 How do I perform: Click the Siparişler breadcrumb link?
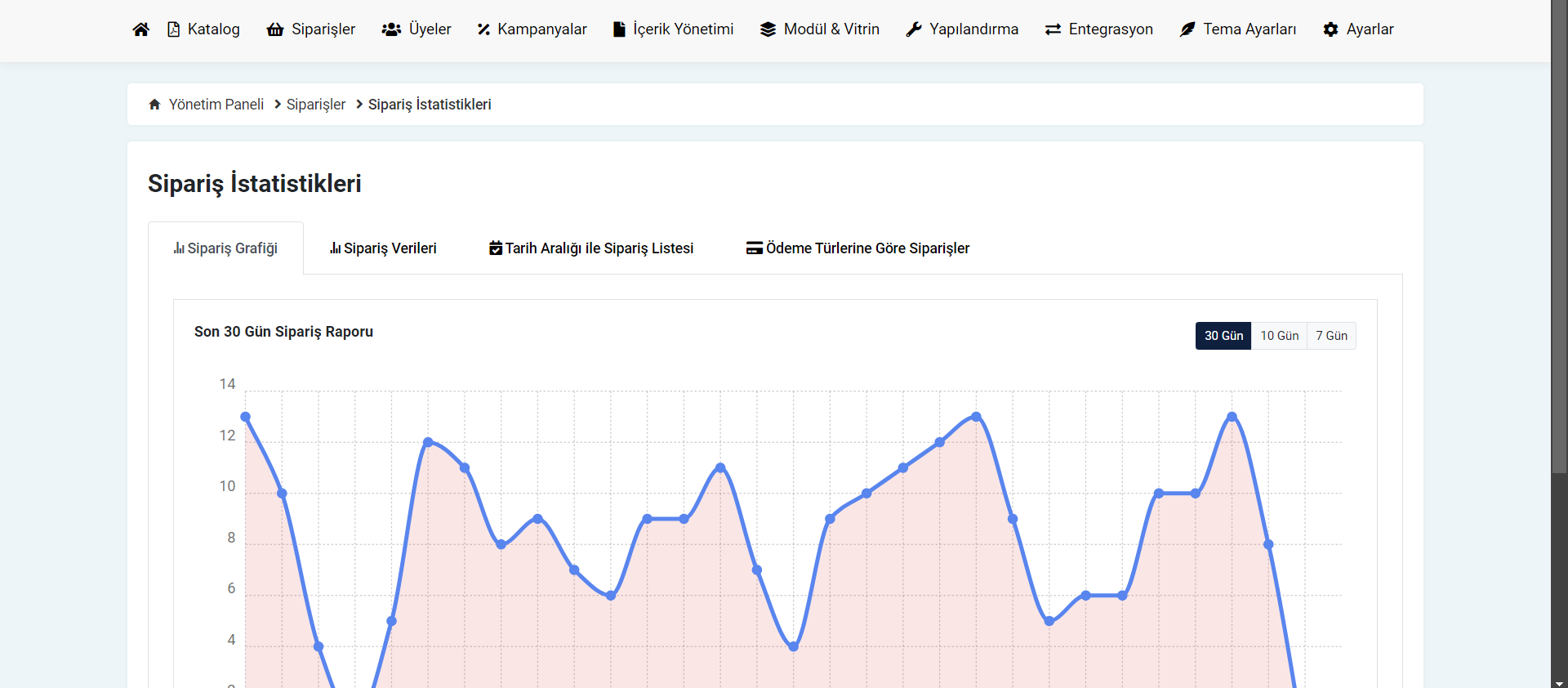pos(316,105)
